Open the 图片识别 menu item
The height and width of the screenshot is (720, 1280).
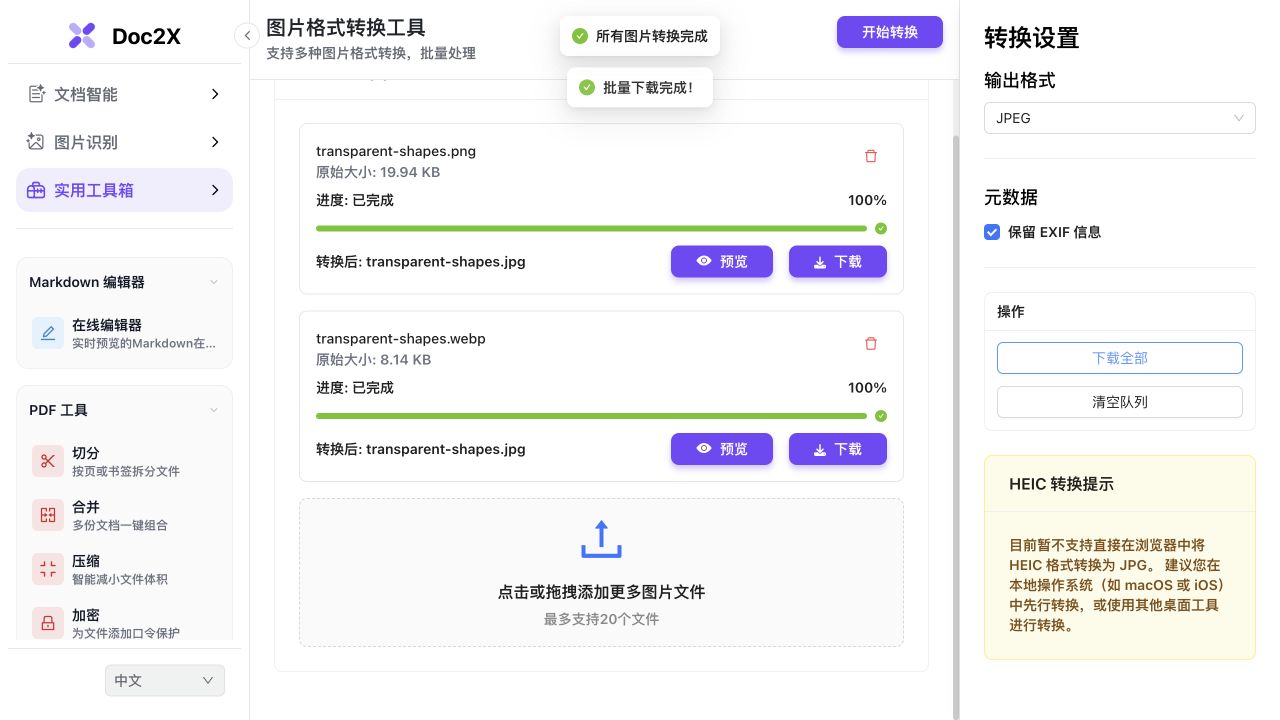pos(124,142)
